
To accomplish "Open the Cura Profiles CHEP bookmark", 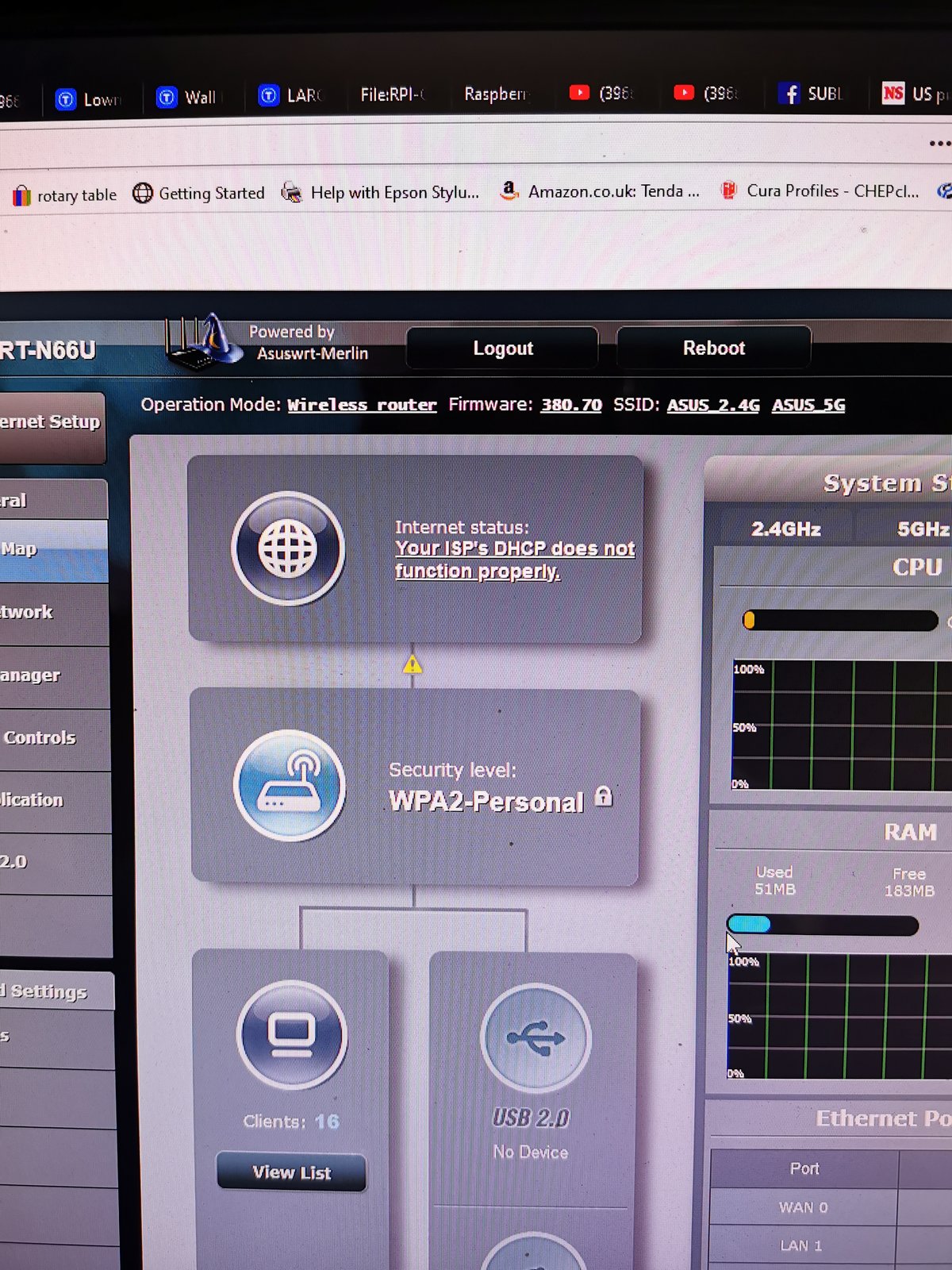I will pos(820,190).
